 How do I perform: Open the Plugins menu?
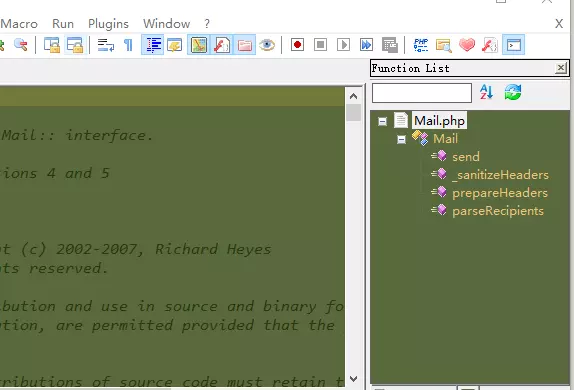click(108, 24)
